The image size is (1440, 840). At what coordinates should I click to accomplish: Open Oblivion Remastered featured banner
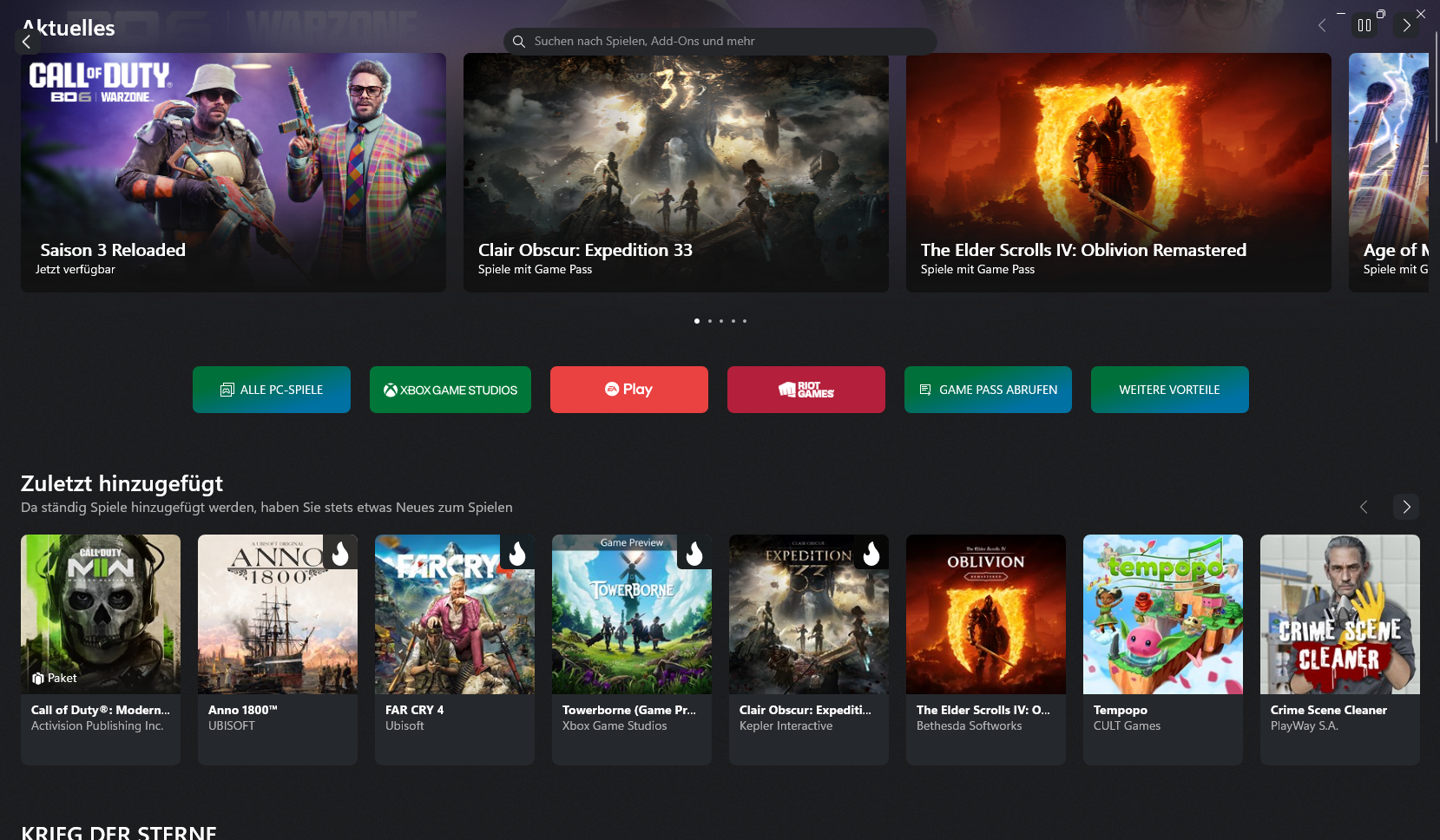[x=1119, y=173]
